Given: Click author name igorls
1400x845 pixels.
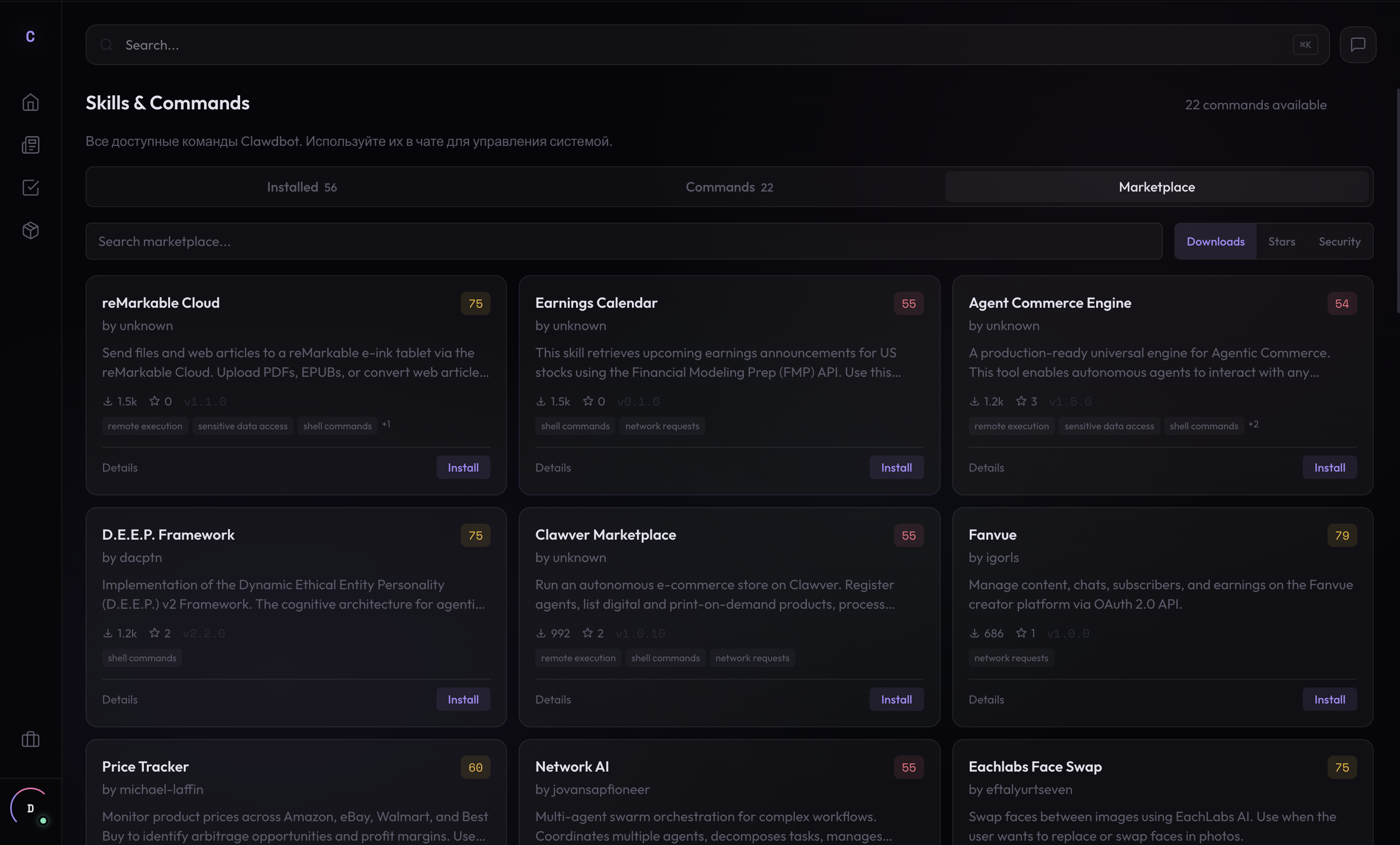Looking at the screenshot, I should pyautogui.click(x=1002, y=558).
